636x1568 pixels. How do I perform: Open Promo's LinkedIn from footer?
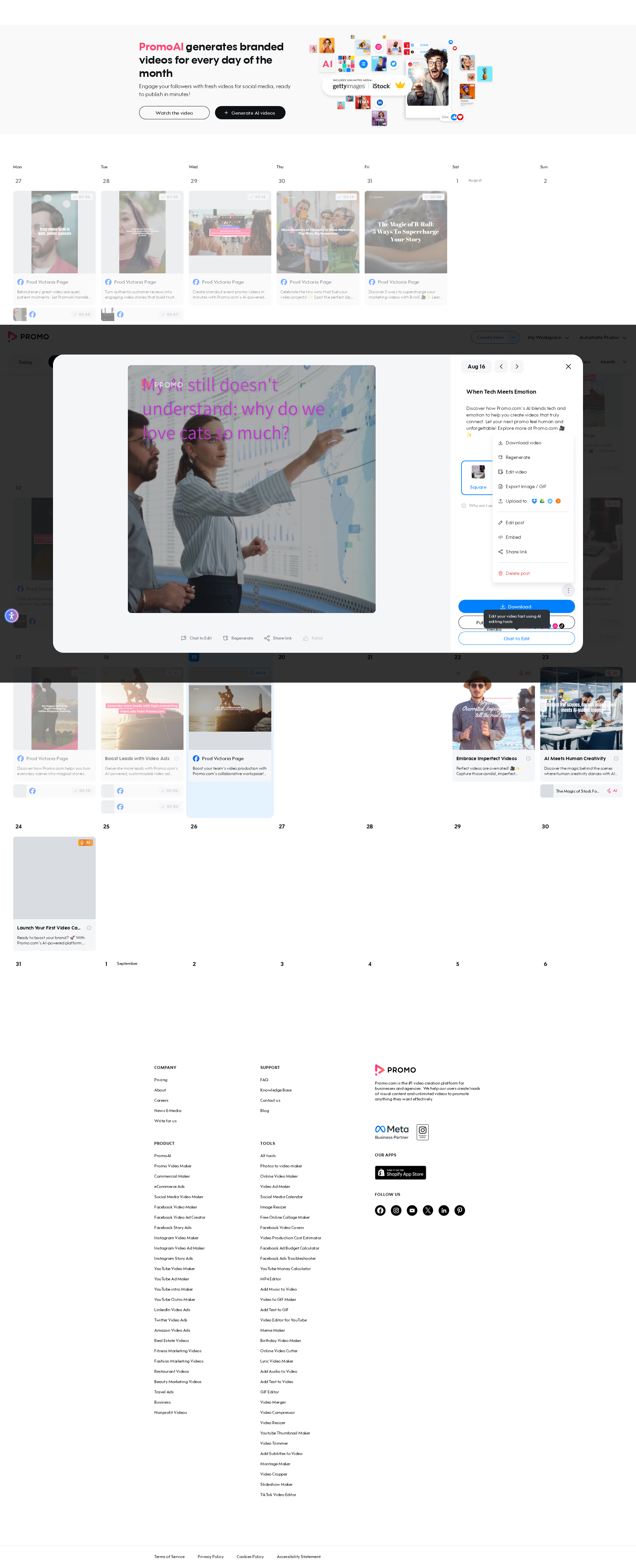(444, 1210)
